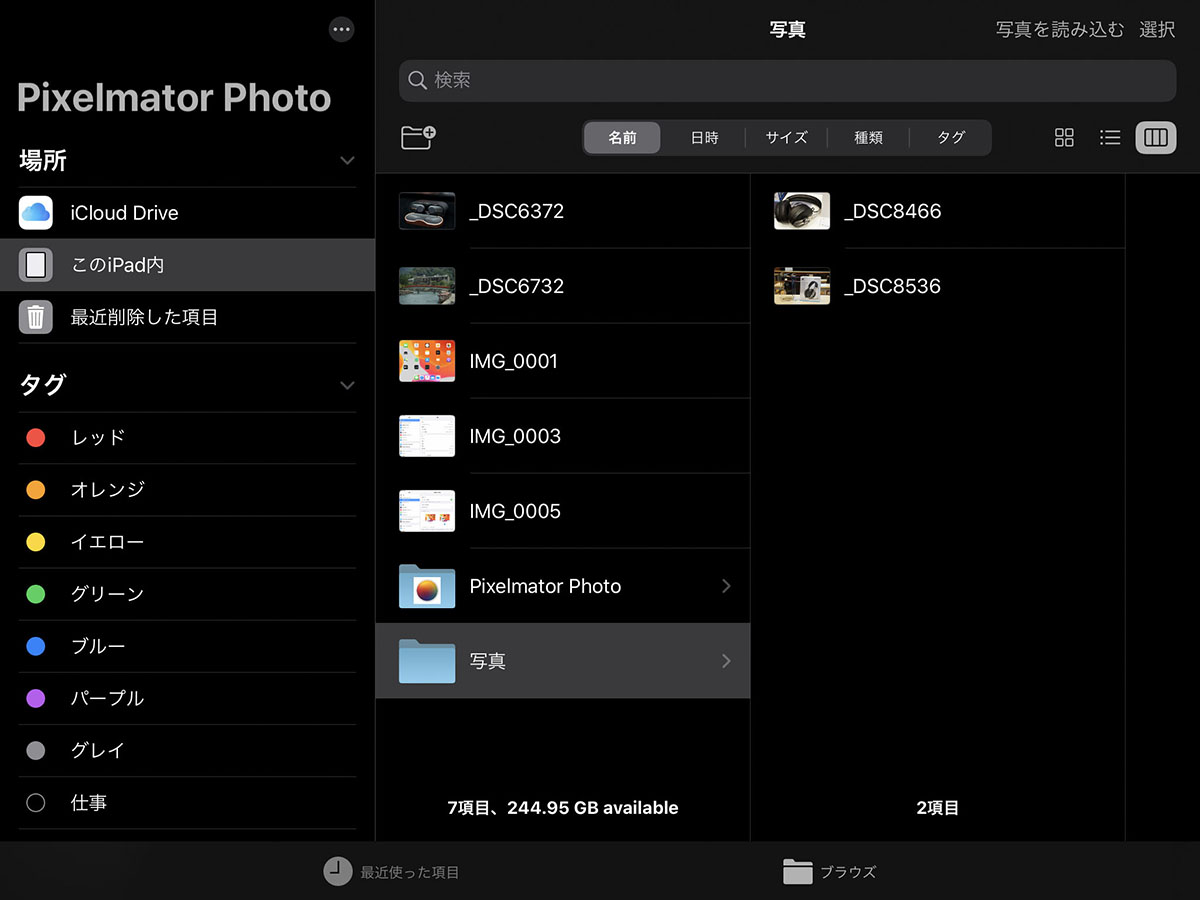Open the _DSC6372 thumbnail
This screenshot has height=900, width=1200.
tap(427, 211)
